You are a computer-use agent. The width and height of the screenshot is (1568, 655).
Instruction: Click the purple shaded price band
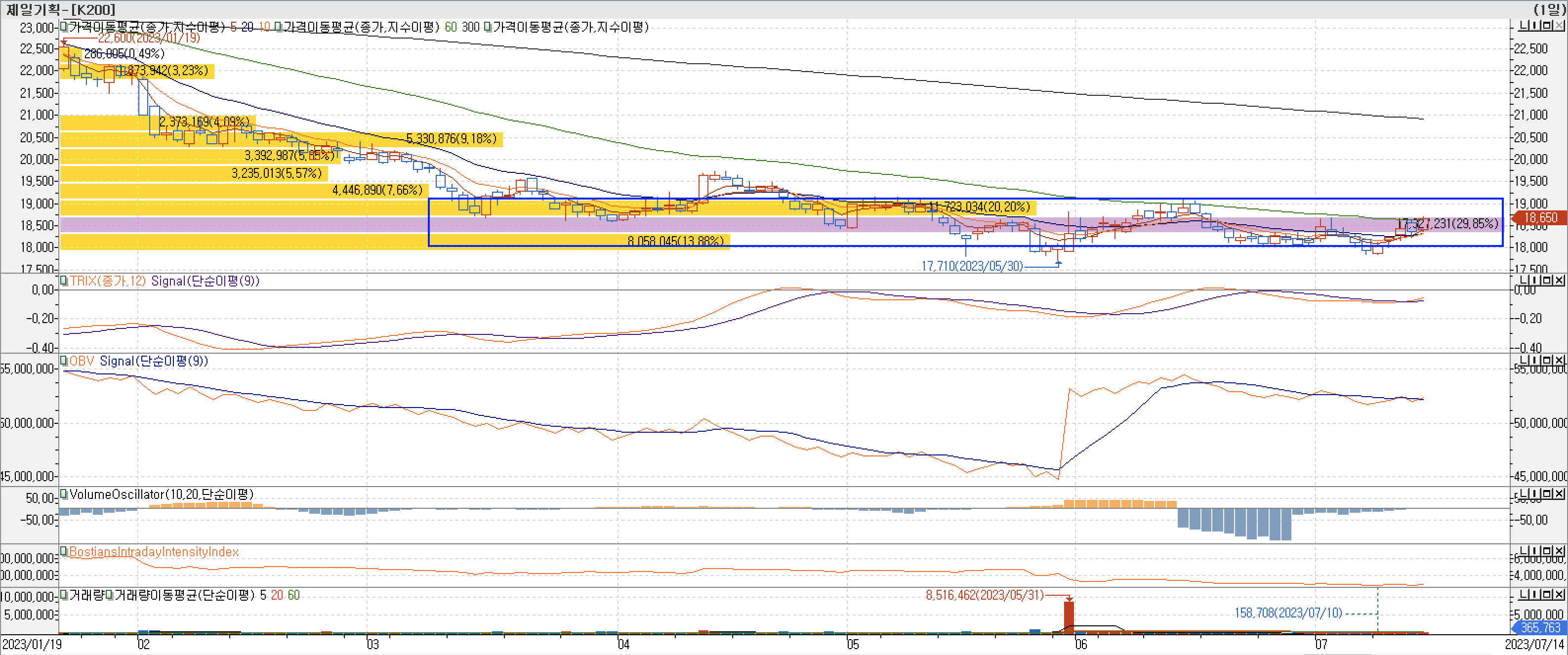click(244, 225)
